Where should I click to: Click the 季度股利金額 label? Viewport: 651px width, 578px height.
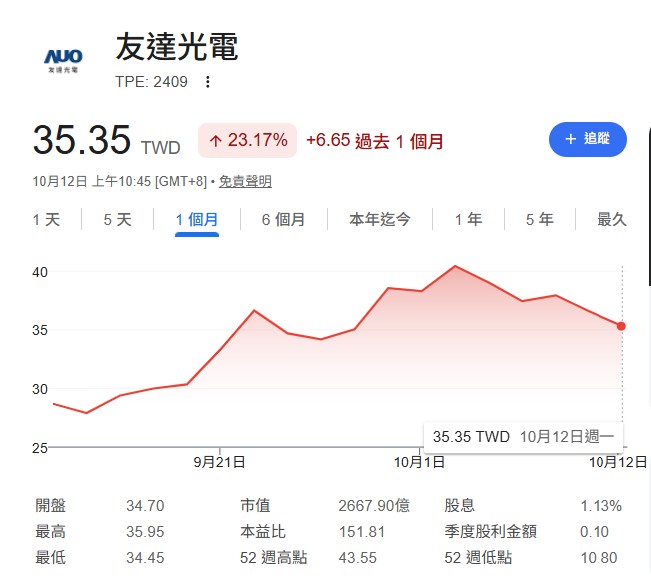tap(490, 531)
